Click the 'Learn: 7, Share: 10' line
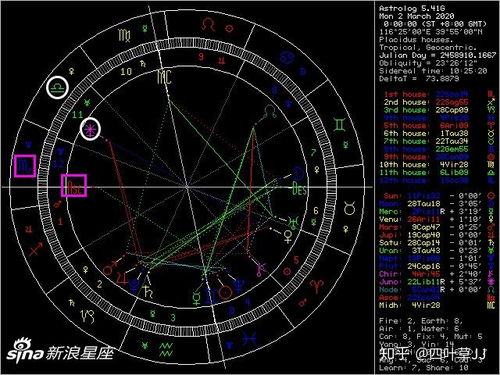Screen dimensions: 500x375 click(424, 368)
